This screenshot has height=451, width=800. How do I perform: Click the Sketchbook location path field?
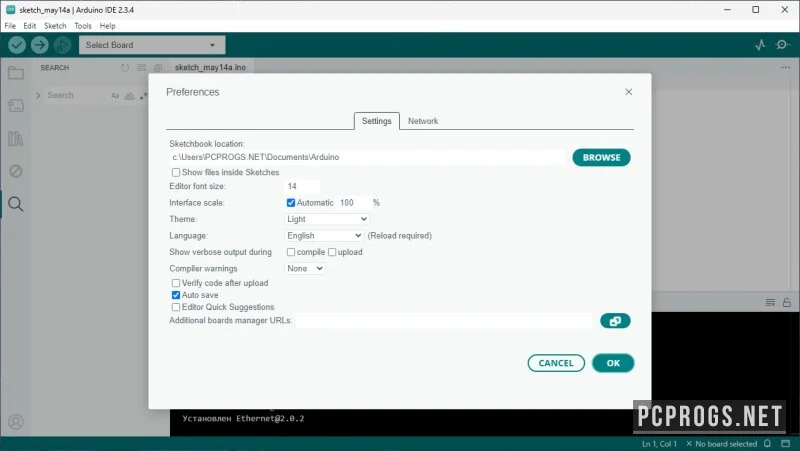pyautogui.click(x=367, y=157)
